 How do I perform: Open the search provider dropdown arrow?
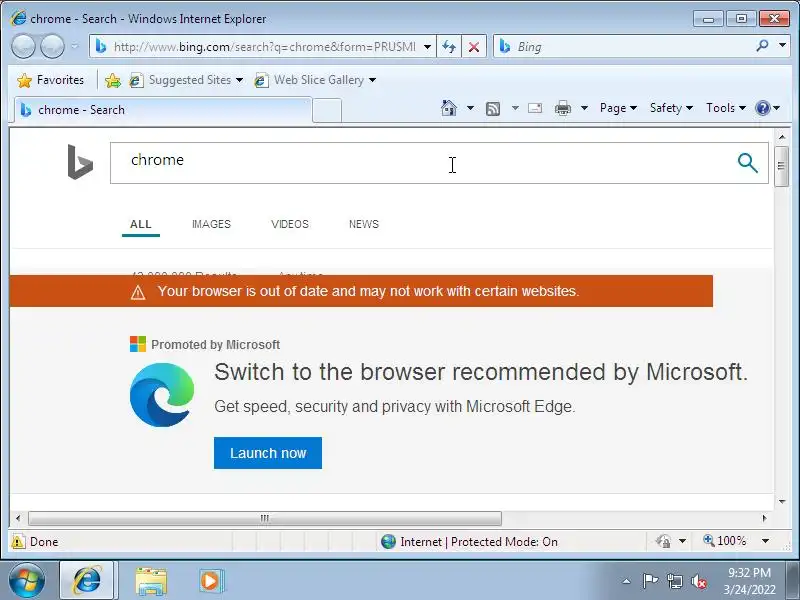coord(783,45)
